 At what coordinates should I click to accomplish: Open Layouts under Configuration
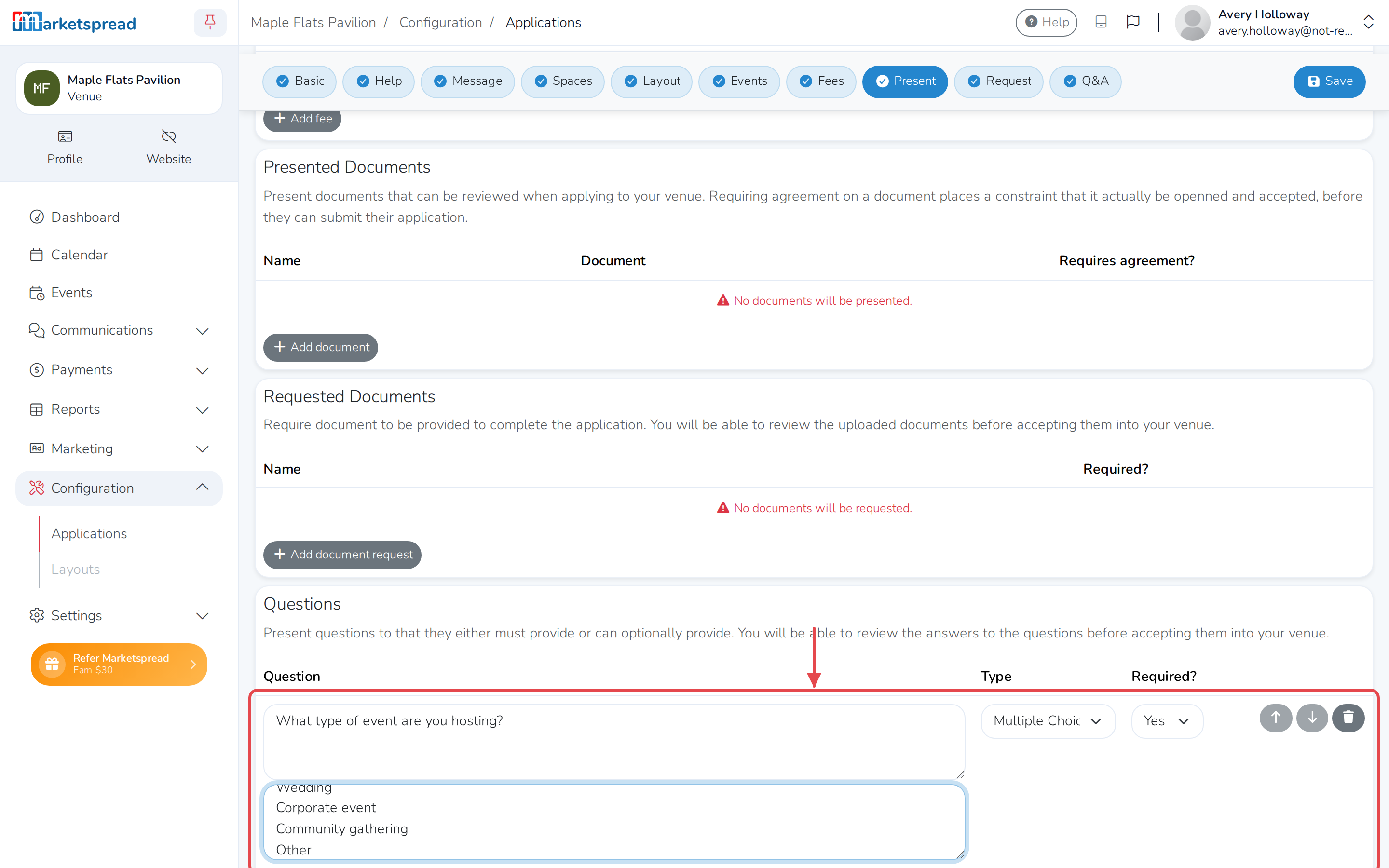click(75, 569)
